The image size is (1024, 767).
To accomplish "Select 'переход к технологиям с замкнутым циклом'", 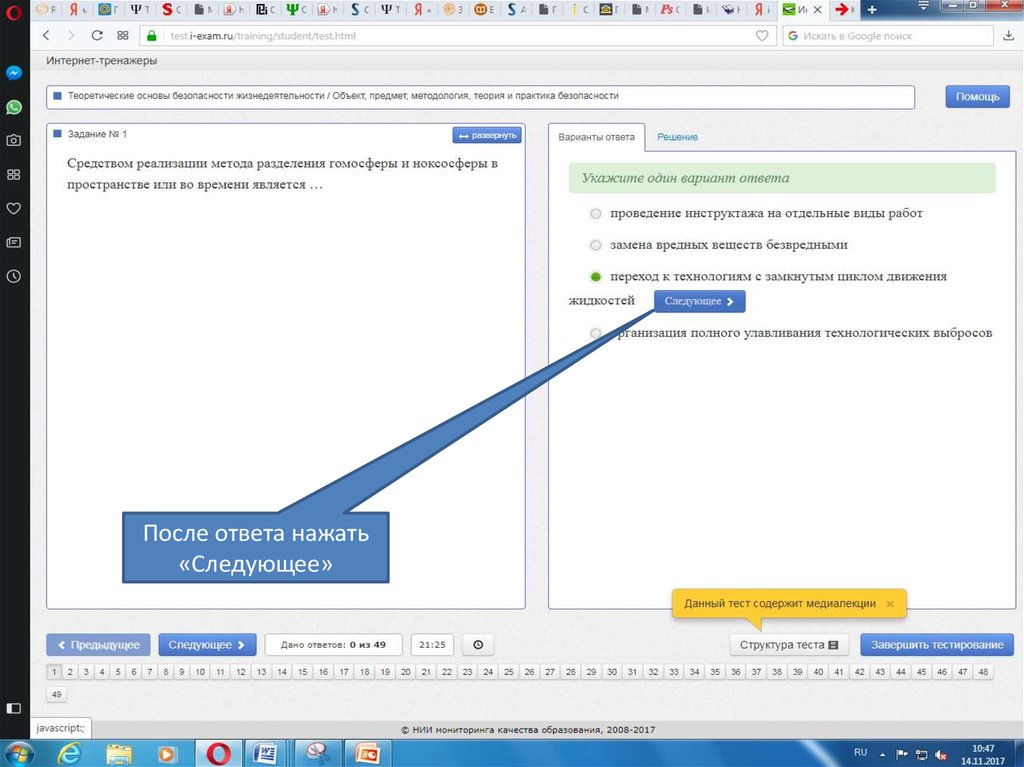I will [596, 276].
